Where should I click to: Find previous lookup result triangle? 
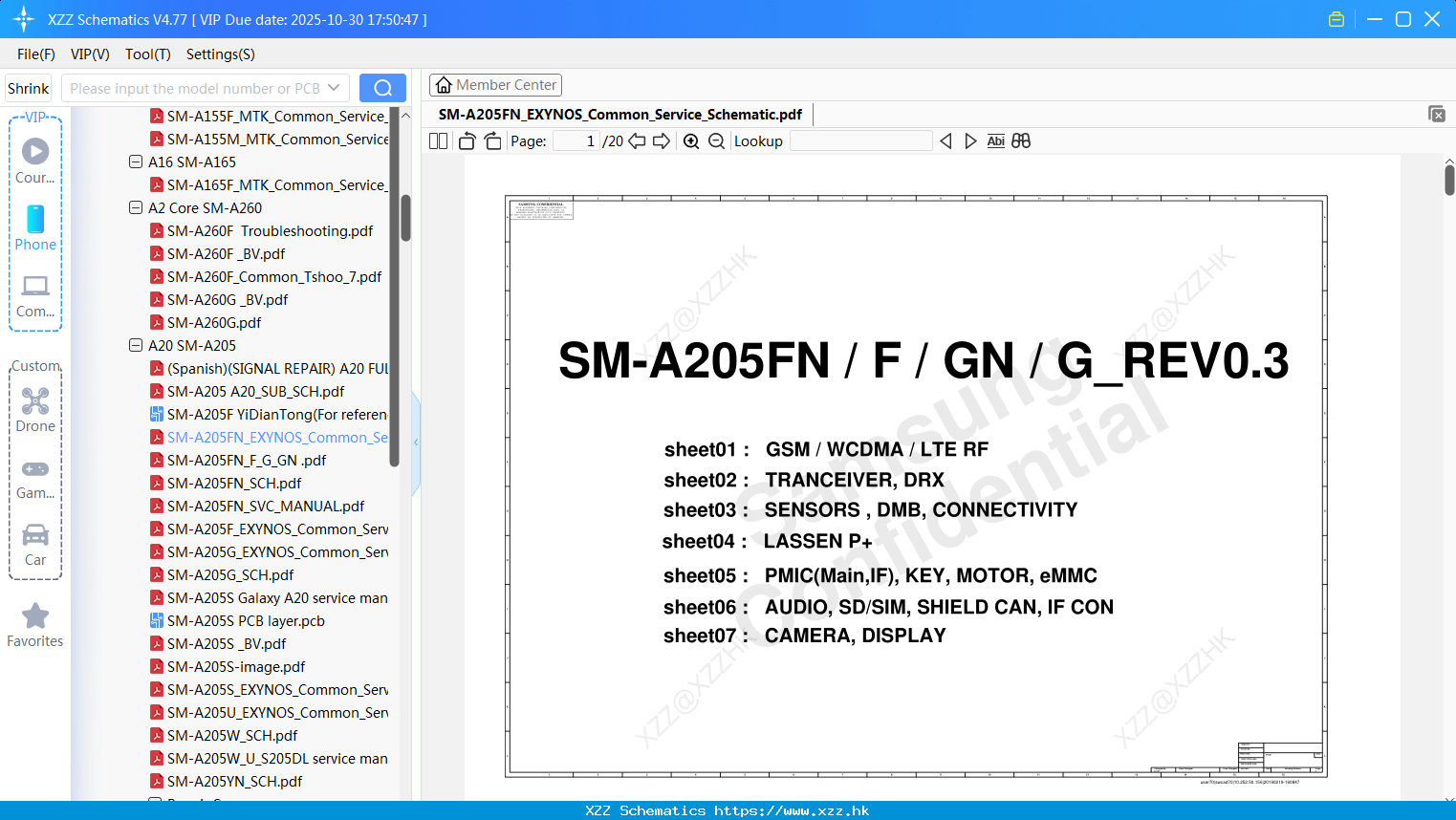[945, 141]
